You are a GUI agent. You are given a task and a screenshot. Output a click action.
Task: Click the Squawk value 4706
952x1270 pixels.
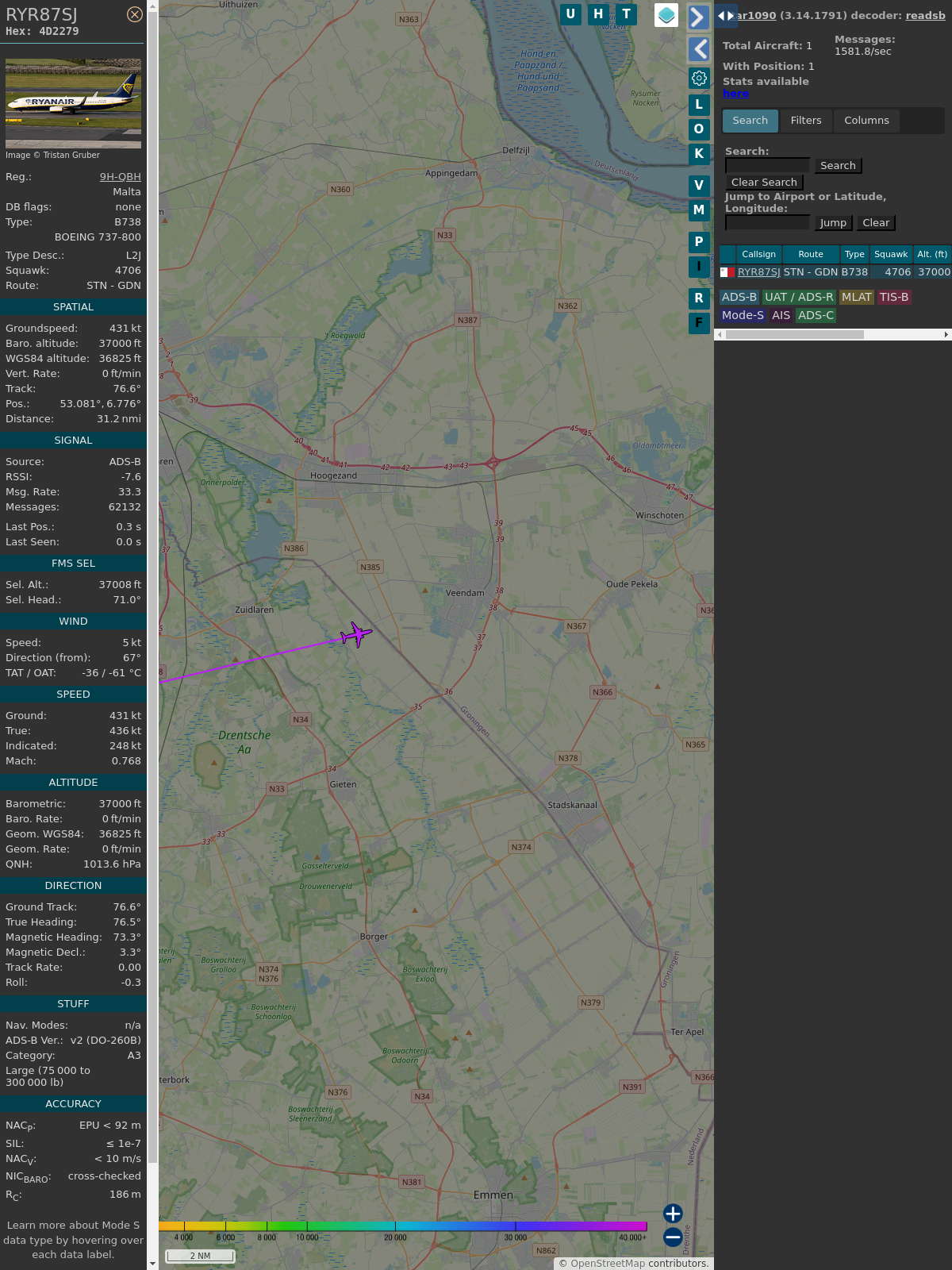pyautogui.click(x=128, y=270)
